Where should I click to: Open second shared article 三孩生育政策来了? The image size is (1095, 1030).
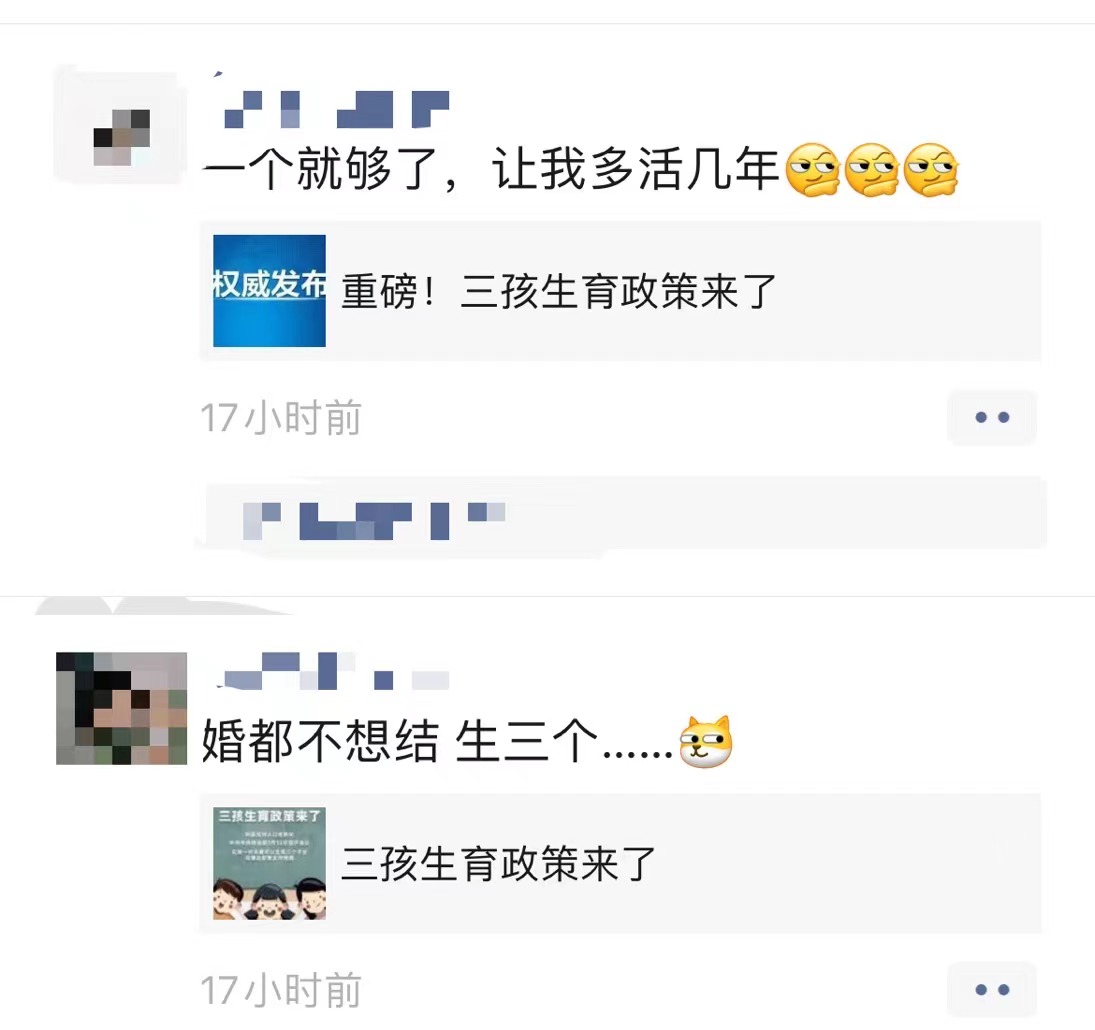click(498, 864)
